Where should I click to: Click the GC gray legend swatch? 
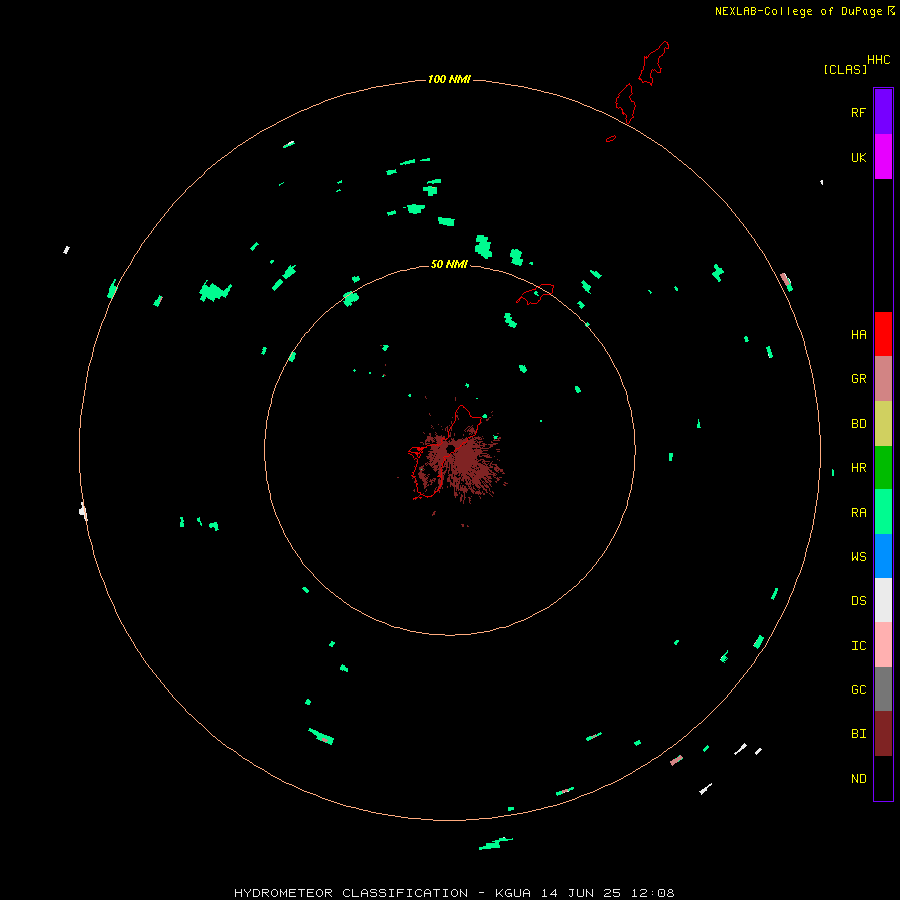tap(883, 689)
